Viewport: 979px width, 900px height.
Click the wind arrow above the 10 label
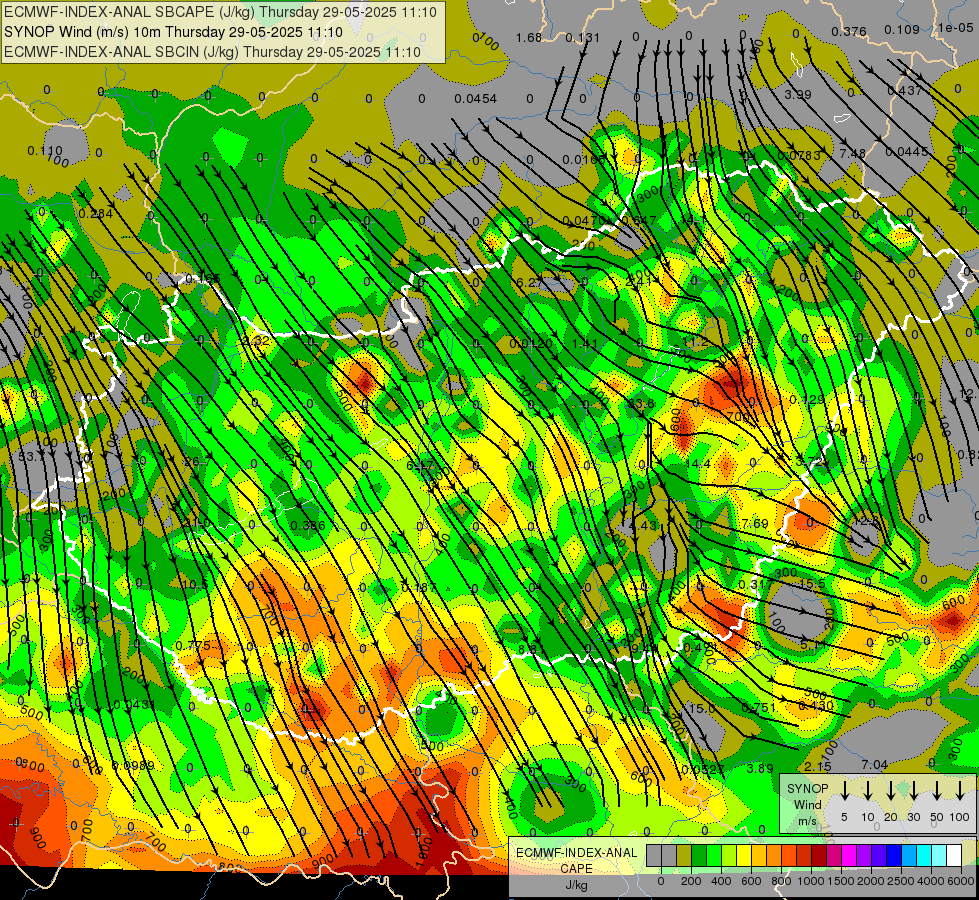click(868, 790)
